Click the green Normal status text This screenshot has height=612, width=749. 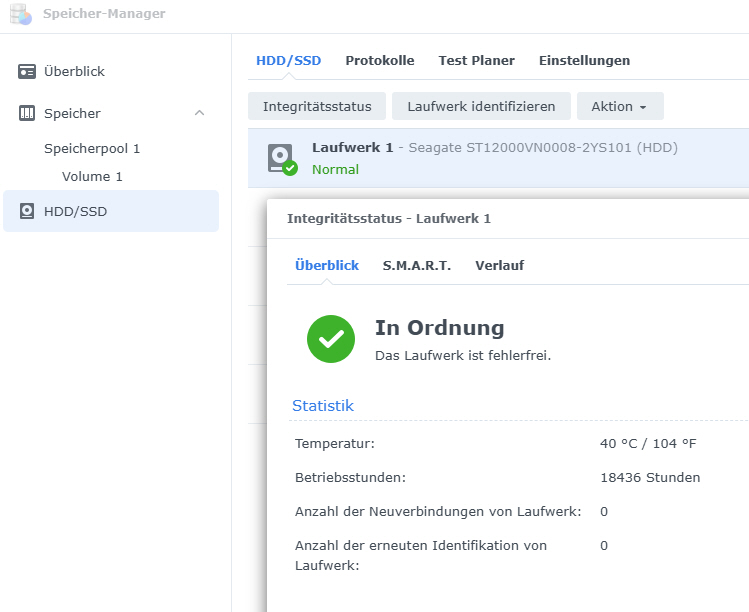click(335, 170)
